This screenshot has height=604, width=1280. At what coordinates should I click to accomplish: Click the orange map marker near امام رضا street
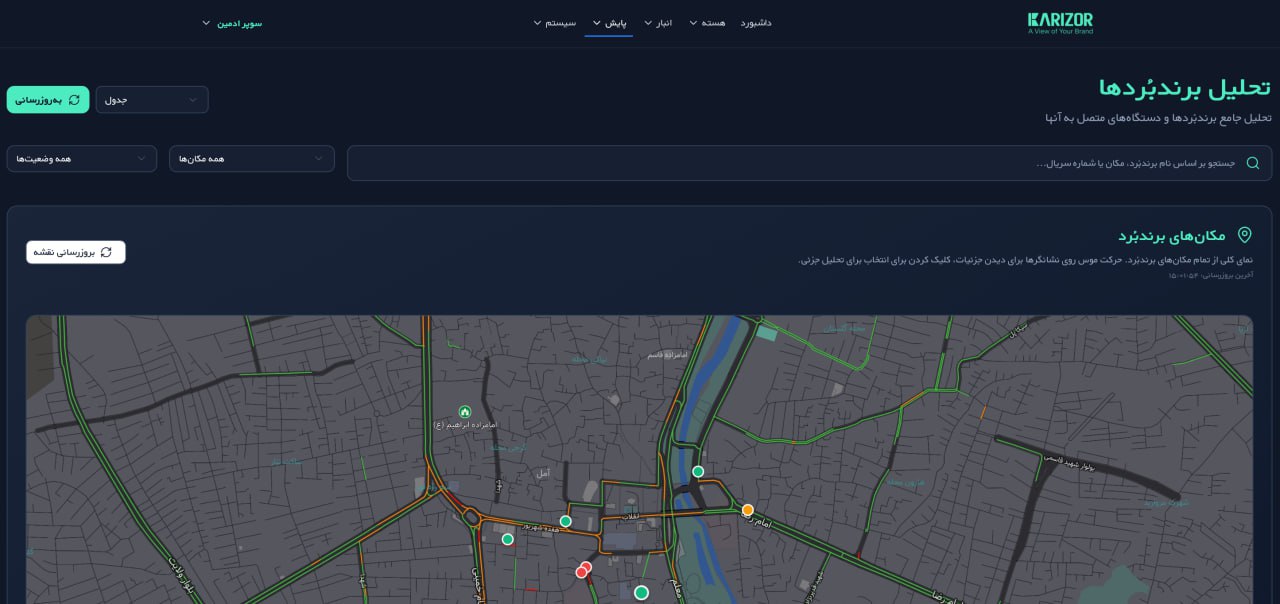click(x=747, y=510)
